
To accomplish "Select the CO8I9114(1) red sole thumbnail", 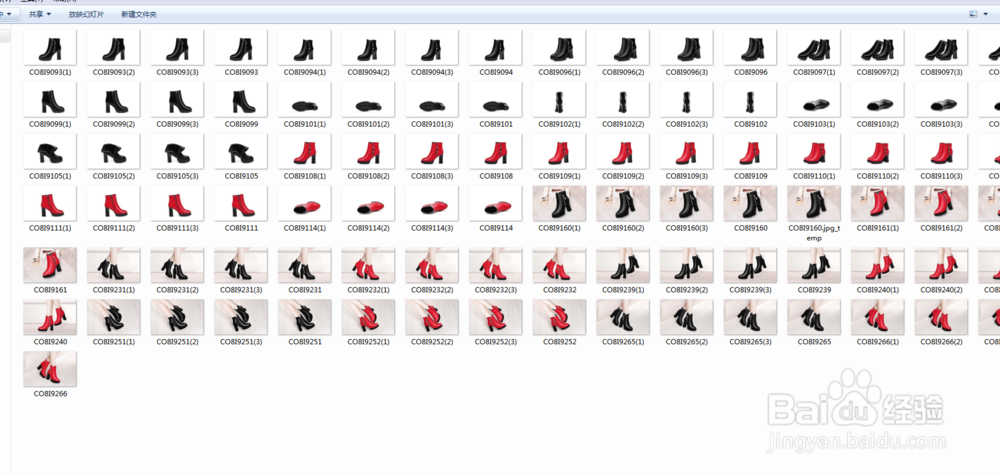I will pyautogui.click(x=304, y=203).
